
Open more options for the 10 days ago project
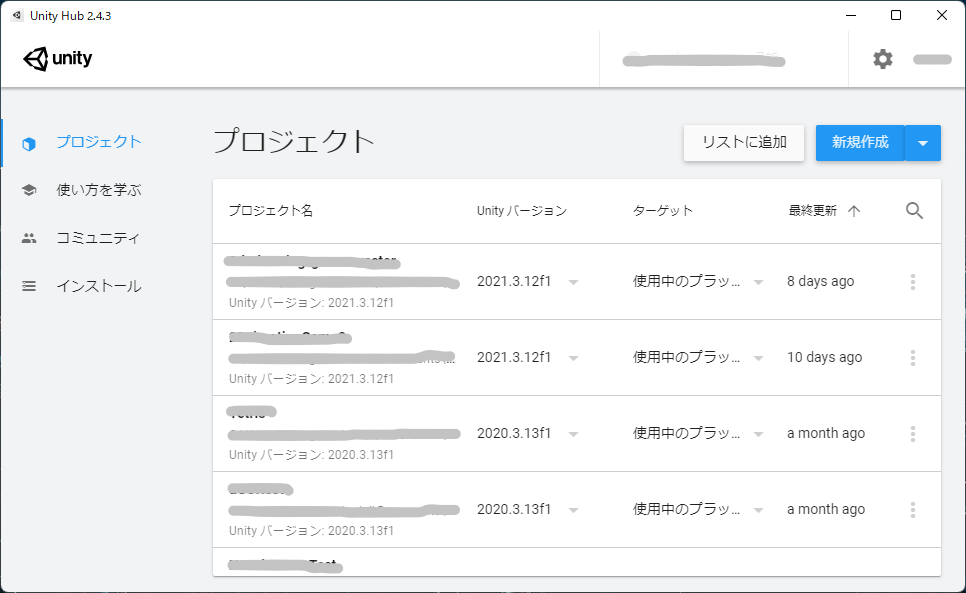point(912,358)
